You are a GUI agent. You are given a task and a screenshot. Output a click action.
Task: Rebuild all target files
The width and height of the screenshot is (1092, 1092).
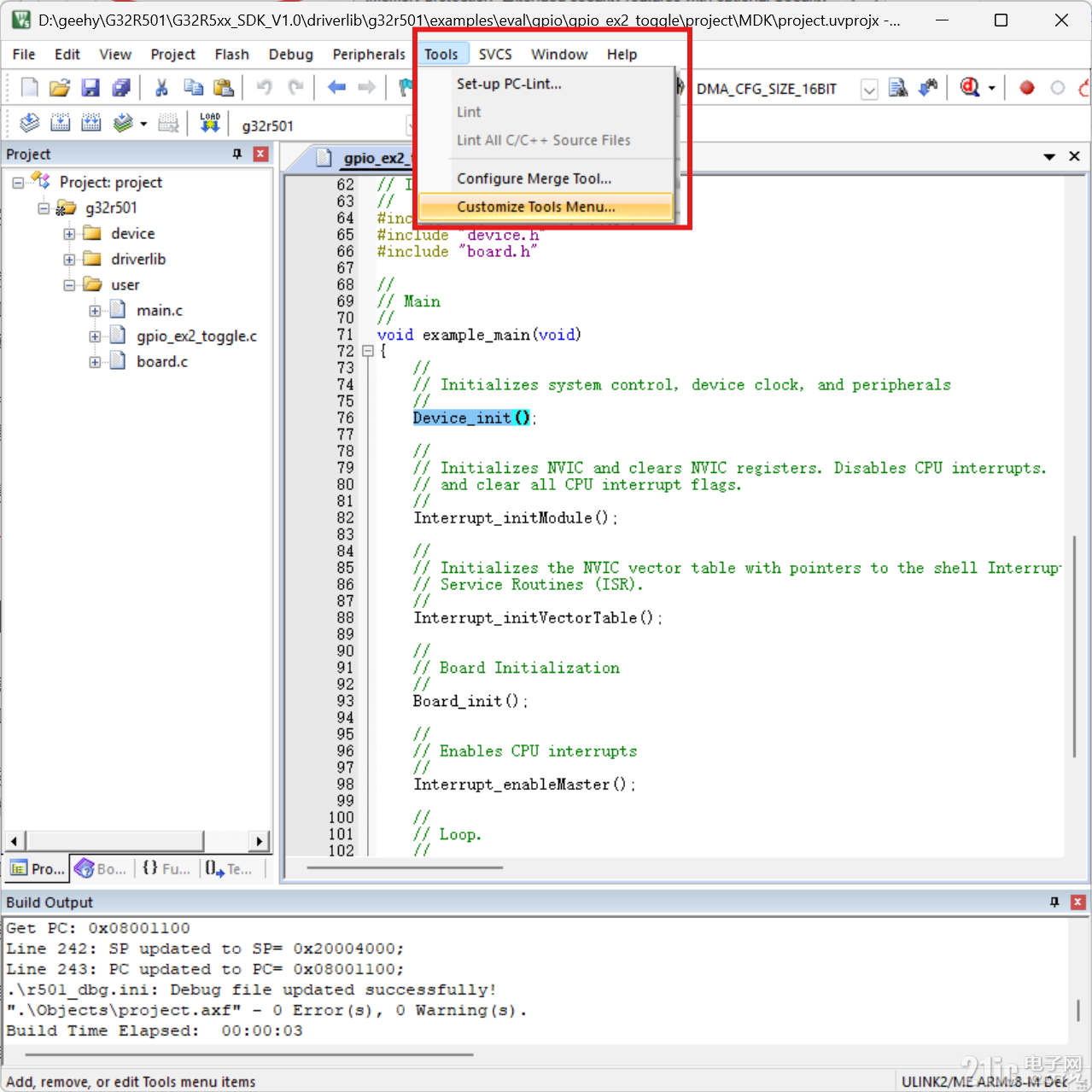tap(91, 122)
